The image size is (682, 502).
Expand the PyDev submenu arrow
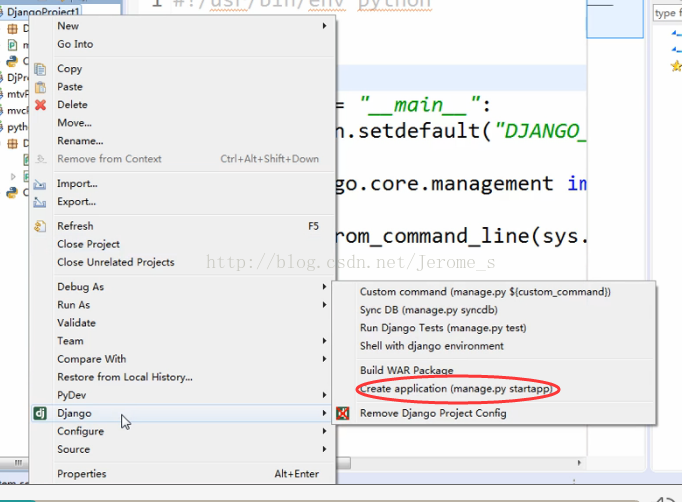click(324, 395)
